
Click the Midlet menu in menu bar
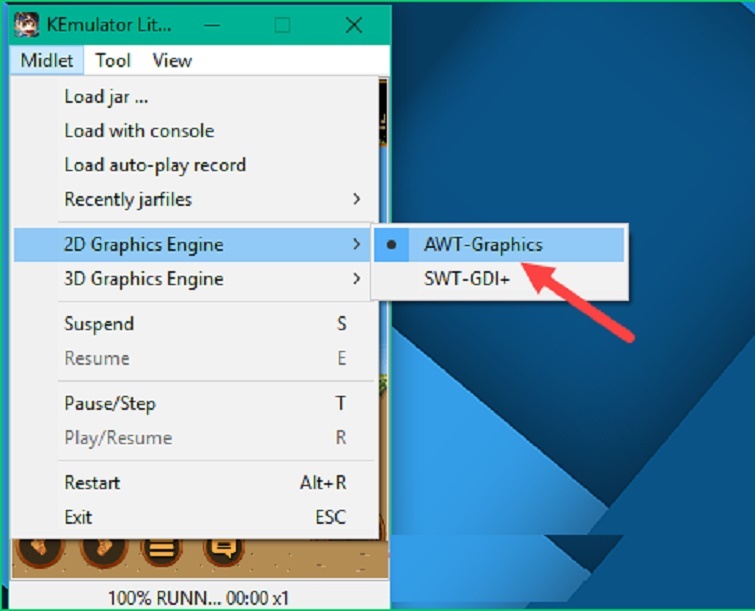(x=47, y=60)
